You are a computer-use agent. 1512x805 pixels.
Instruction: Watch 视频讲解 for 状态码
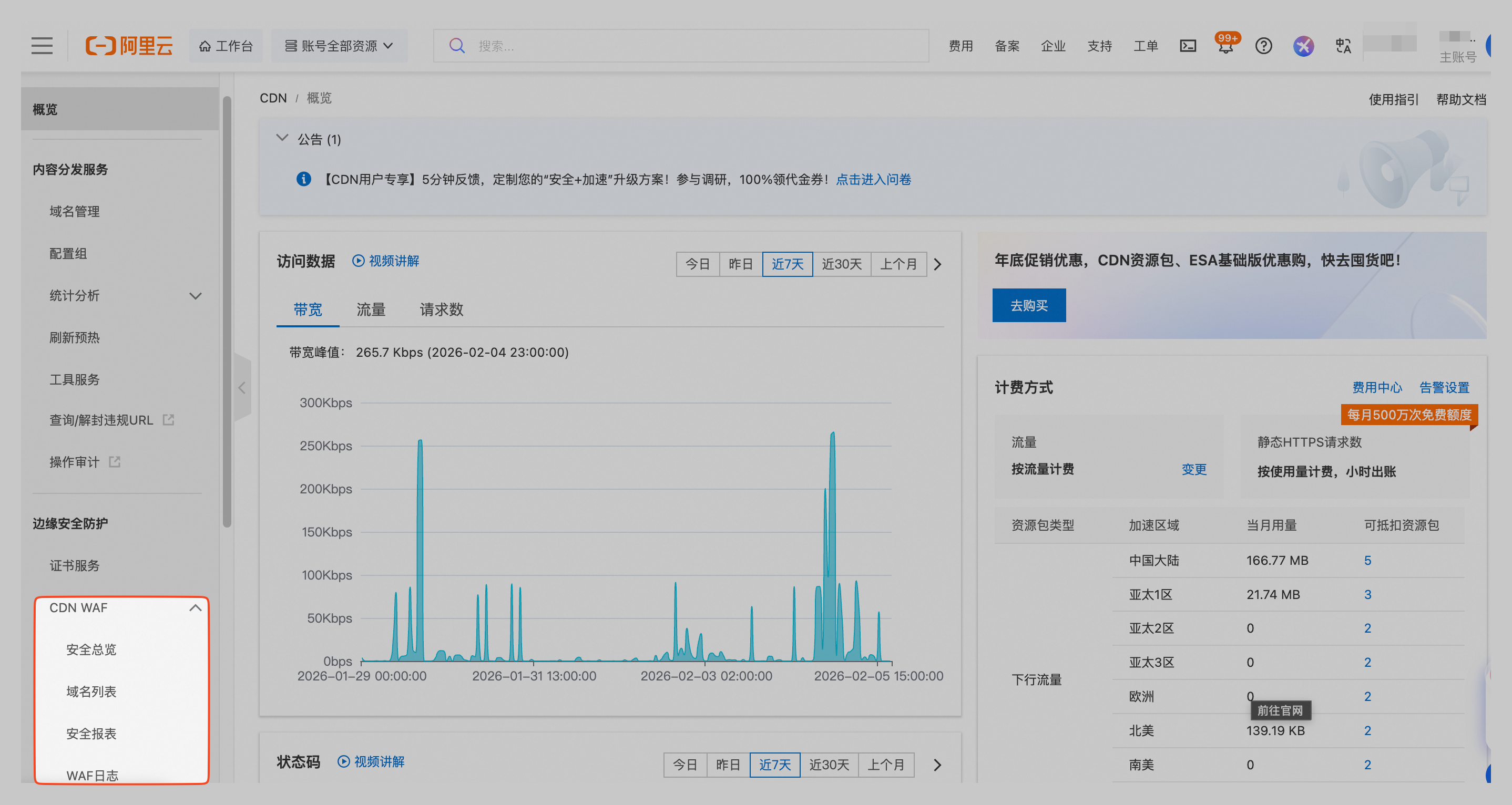click(x=371, y=761)
